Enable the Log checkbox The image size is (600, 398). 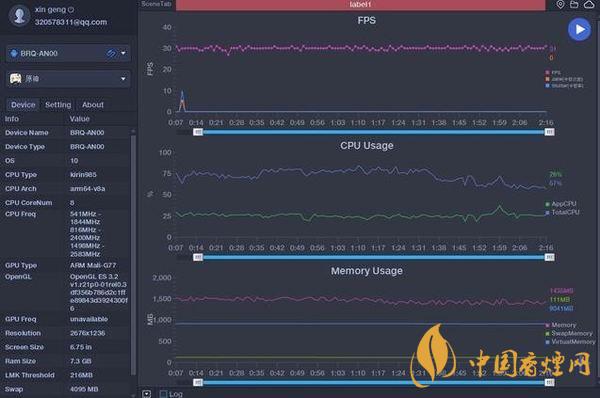pos(163,394)
